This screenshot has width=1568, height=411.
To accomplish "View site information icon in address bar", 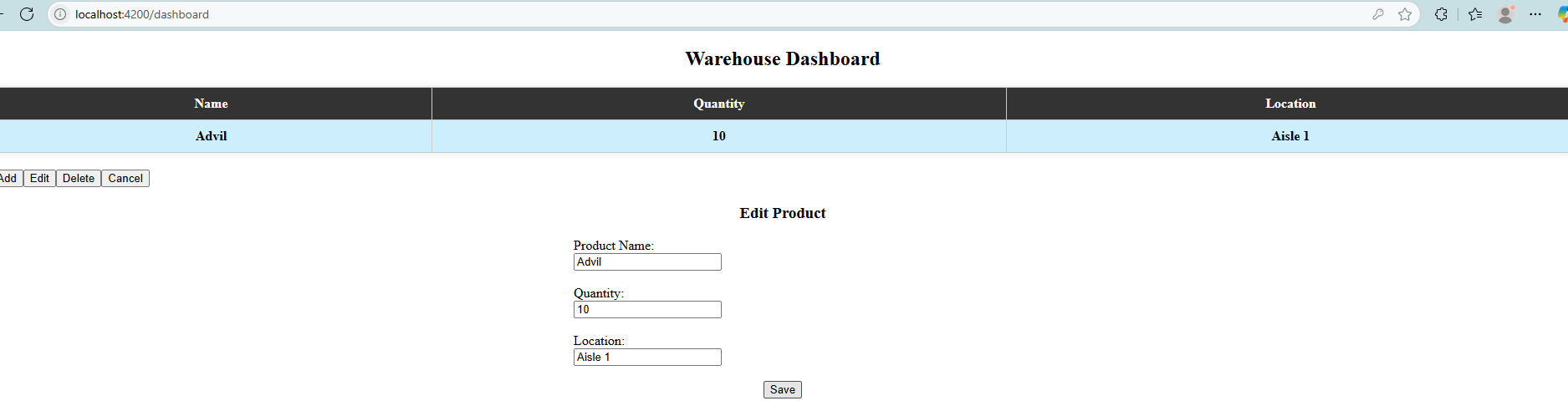I will coord(60,14).
